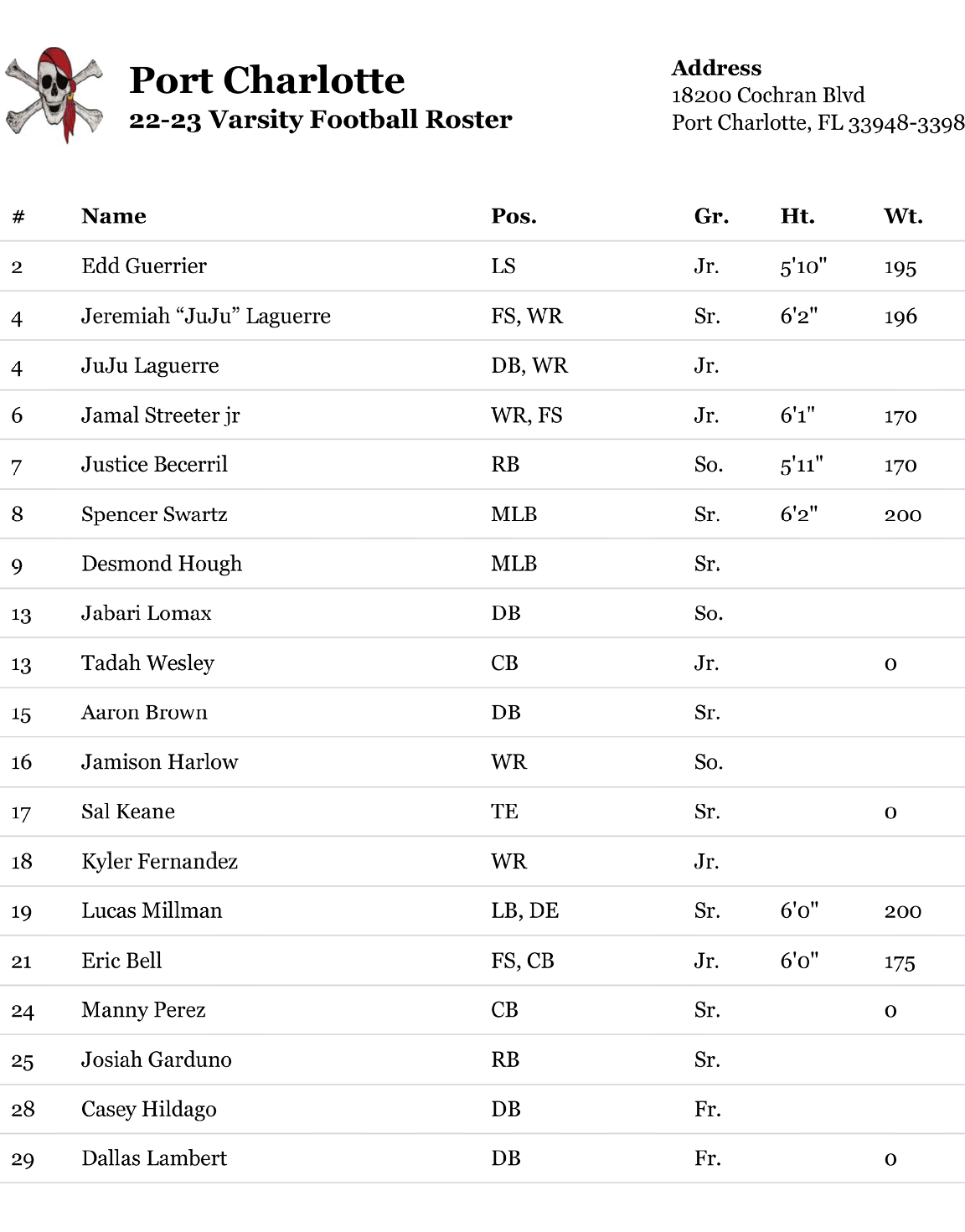Click the 22-23 Varsity Football Roster heading
The image size is (965, 1232).
(320, 120)
